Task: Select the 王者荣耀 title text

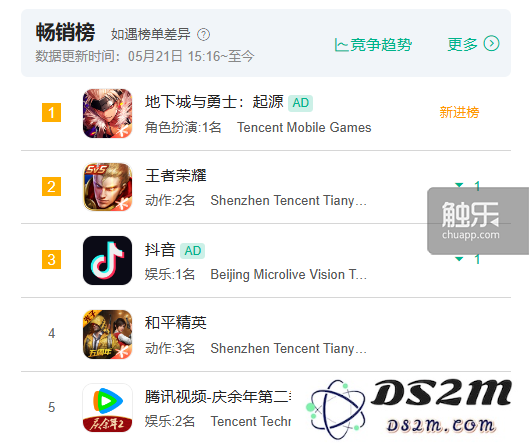Action: click(176, 175)
